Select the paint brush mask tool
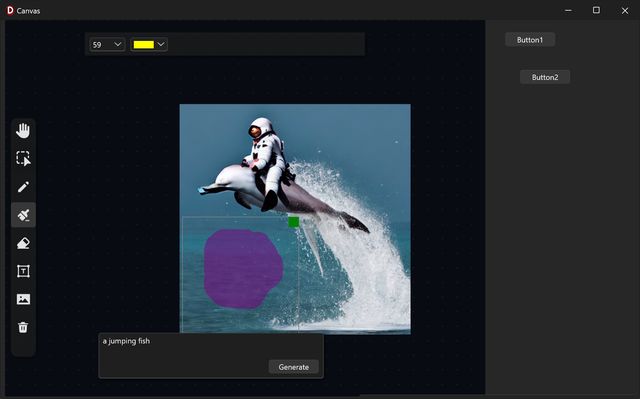The width and height of the screenshot is (640, 399). point(23,215)
